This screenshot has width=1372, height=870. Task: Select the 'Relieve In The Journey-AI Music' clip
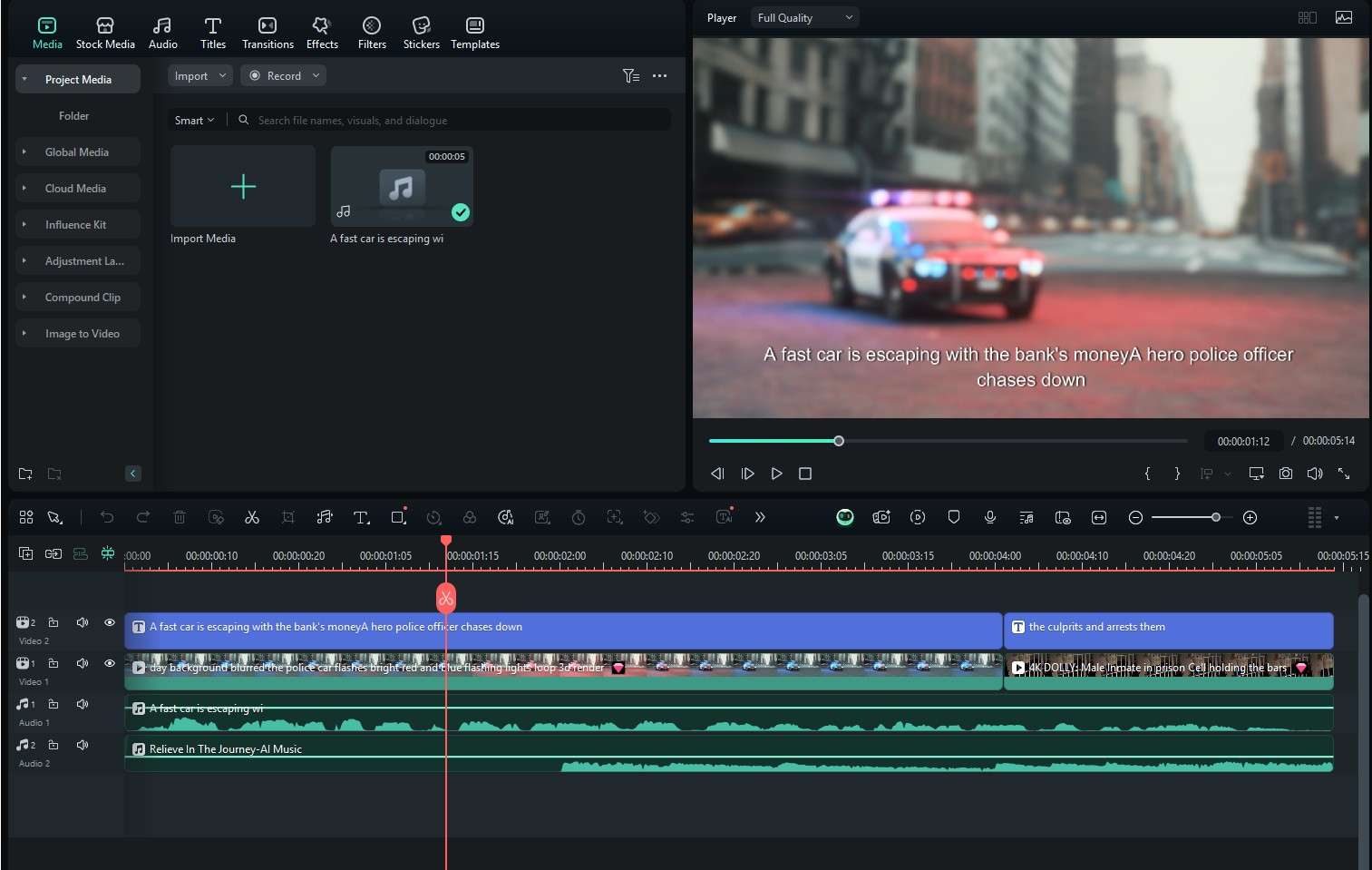pyautogui.click(x=728, y=753)
